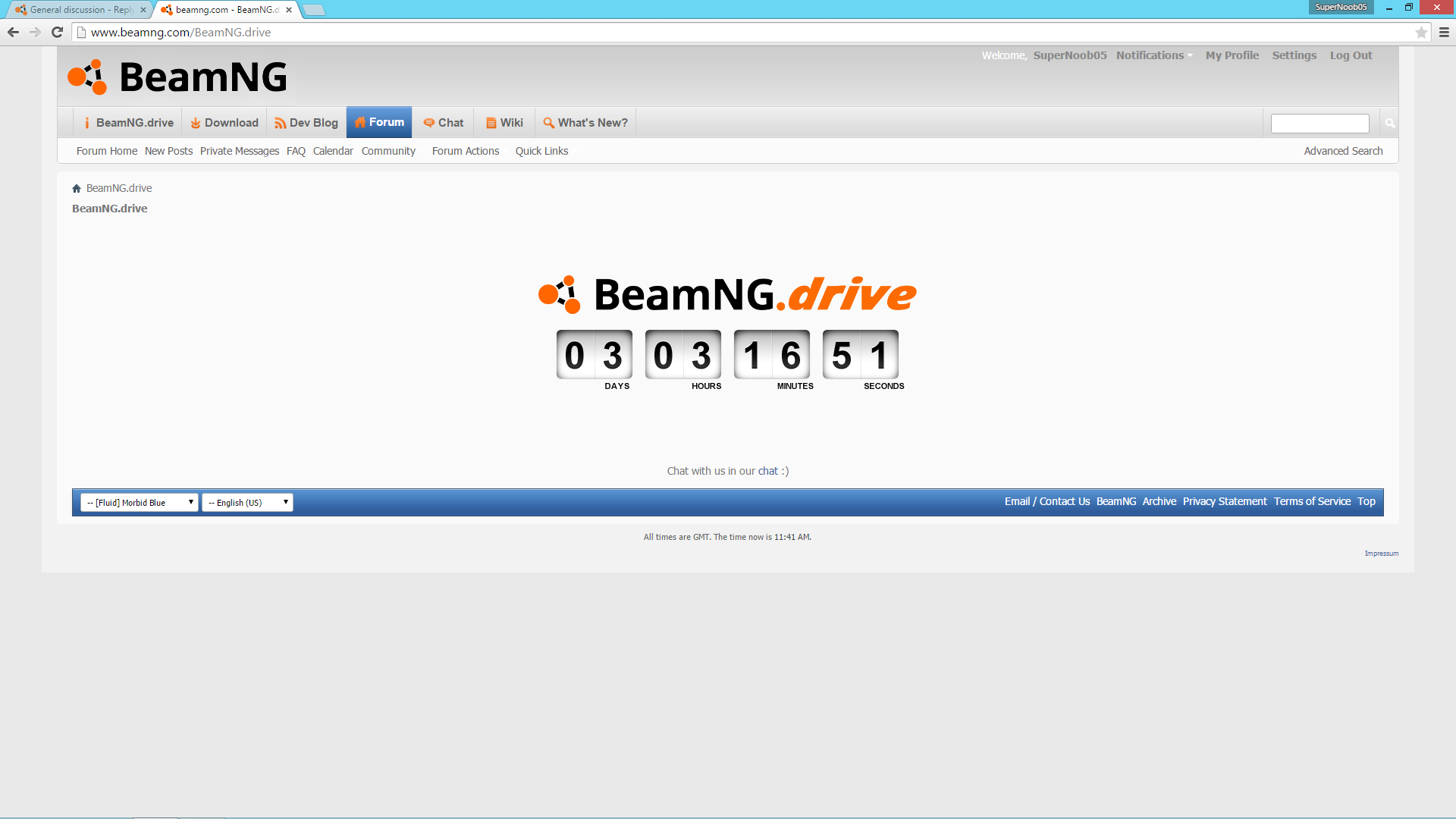Open the Dev Blog navigation tab
1456x819 pixels.
[x=306, y=123]
